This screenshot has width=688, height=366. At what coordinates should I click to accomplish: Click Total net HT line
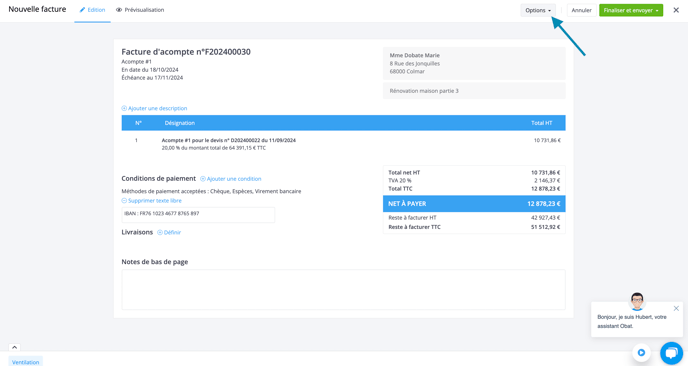pos(474,172)
